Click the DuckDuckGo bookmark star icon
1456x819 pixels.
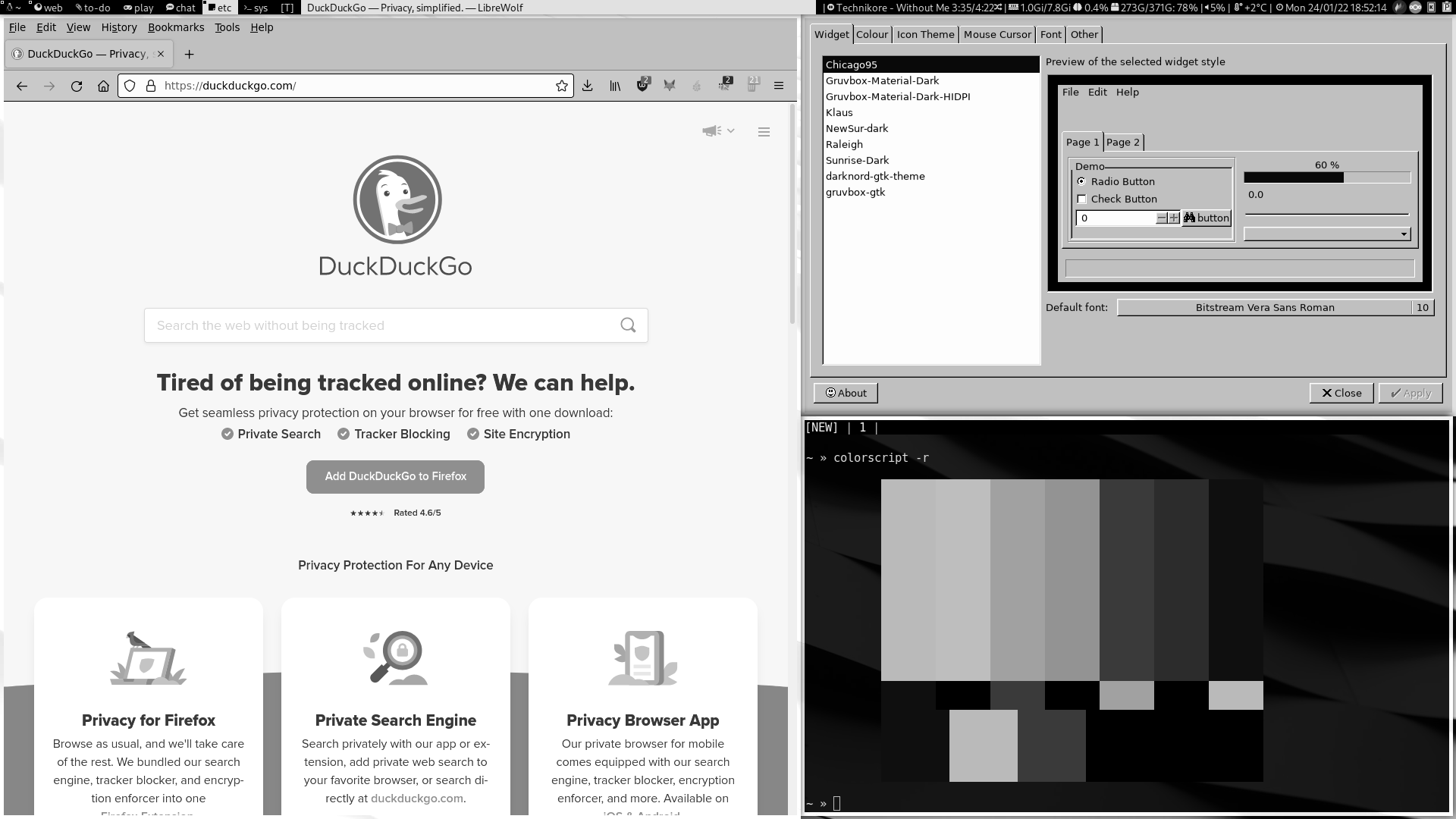pyautogui.click(x=561, y=85)
